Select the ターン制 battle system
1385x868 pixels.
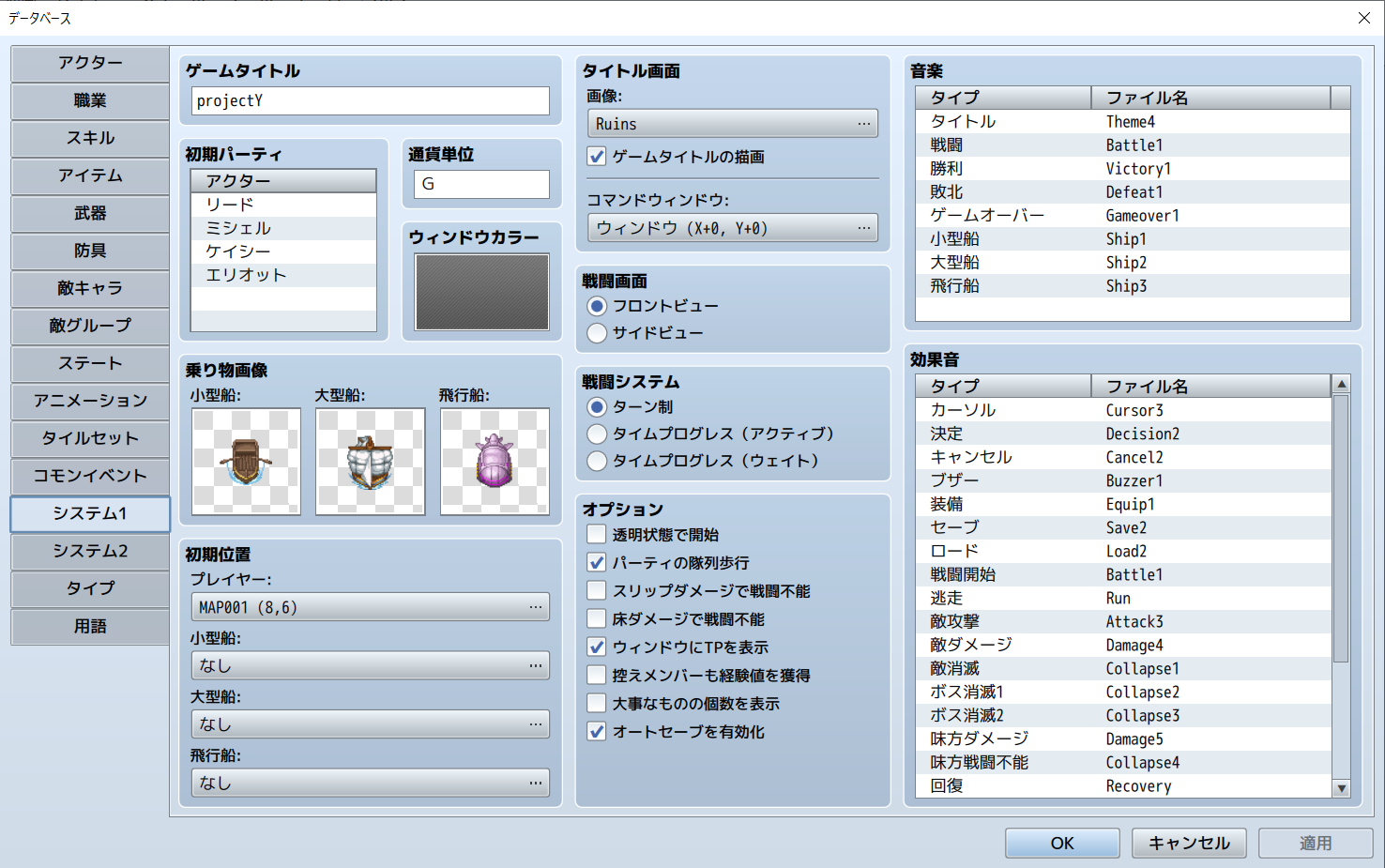tap(597, 407)
